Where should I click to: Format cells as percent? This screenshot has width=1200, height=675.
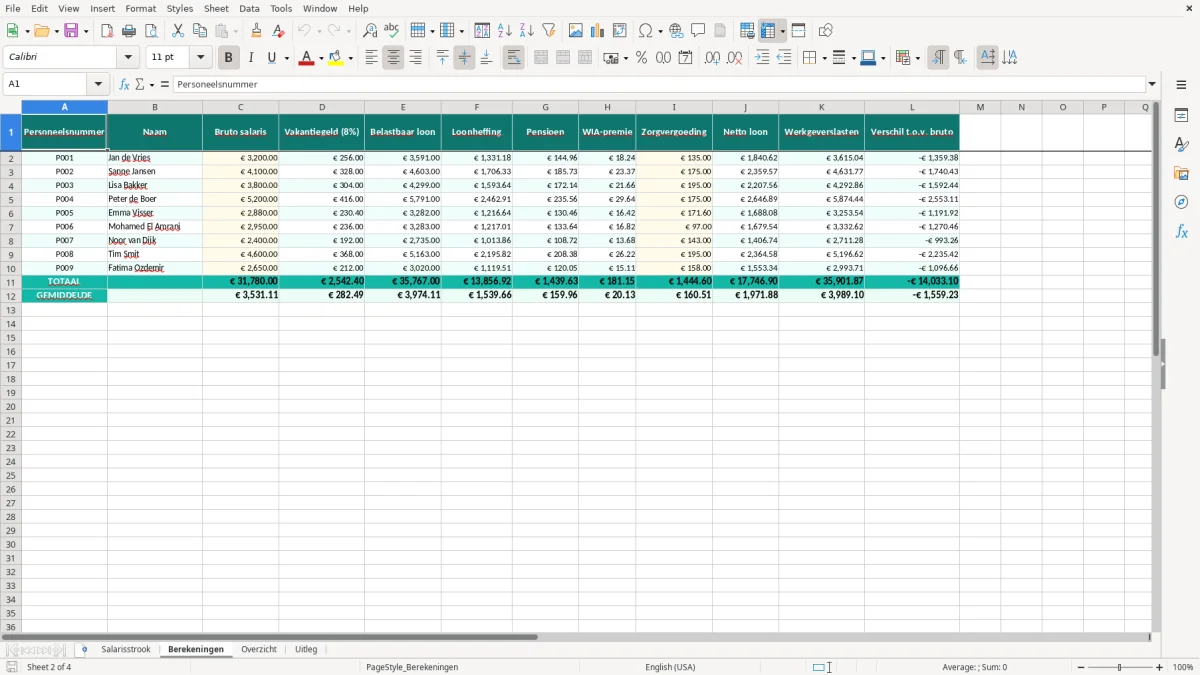(x=641, y=58)
